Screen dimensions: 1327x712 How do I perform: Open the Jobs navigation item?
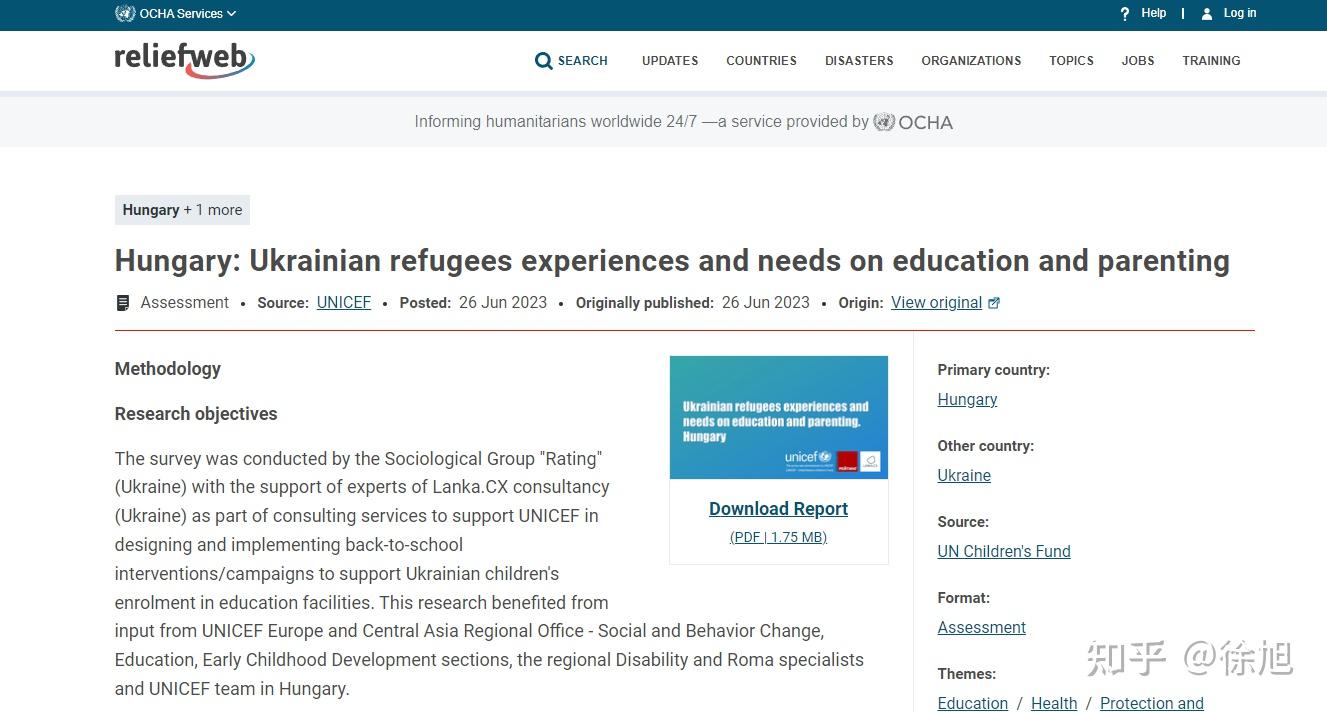click(1138, 61)
